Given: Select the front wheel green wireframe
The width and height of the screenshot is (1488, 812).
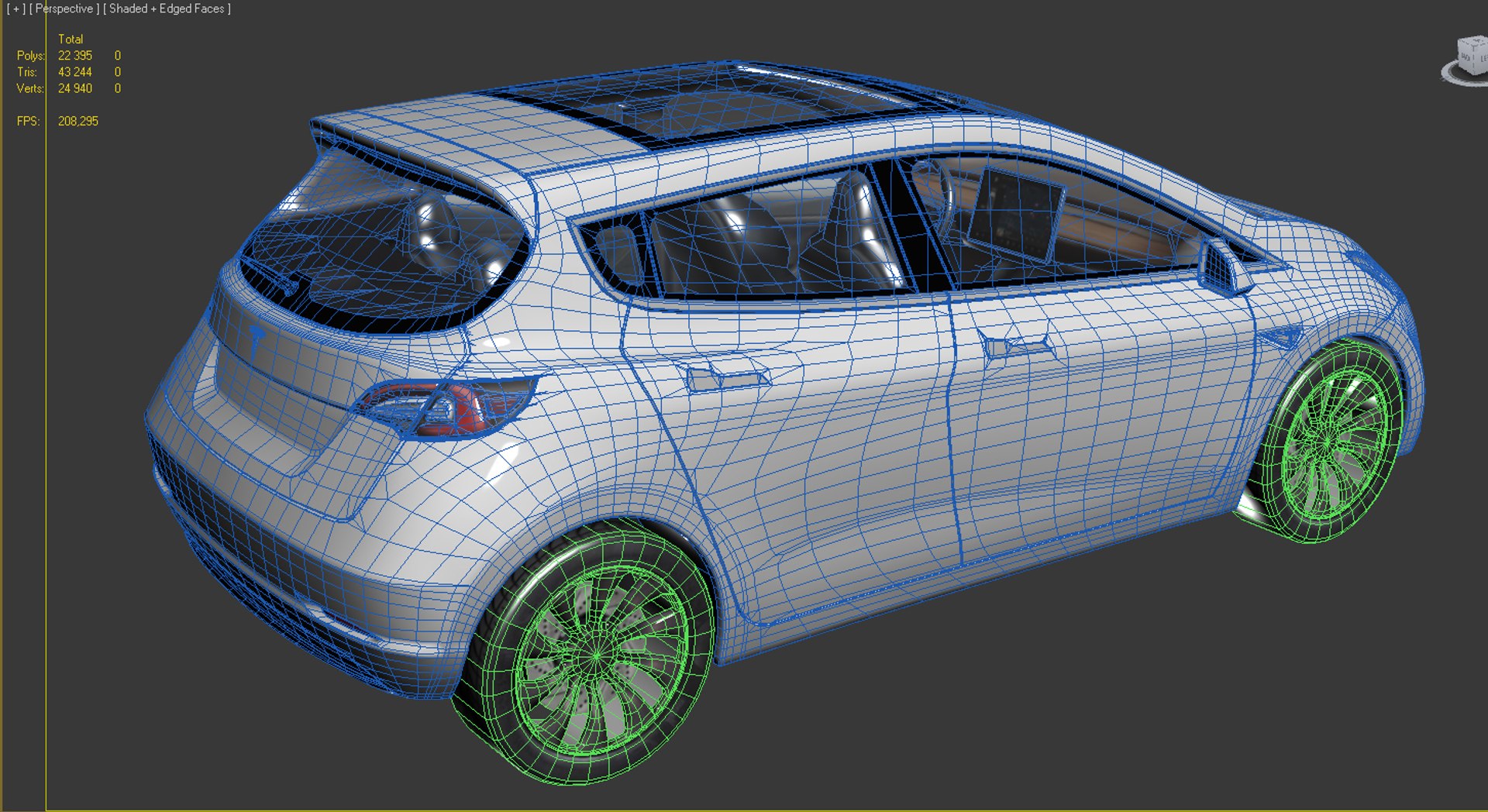Looking at the screenshot, I should [x=1329, y=440].
